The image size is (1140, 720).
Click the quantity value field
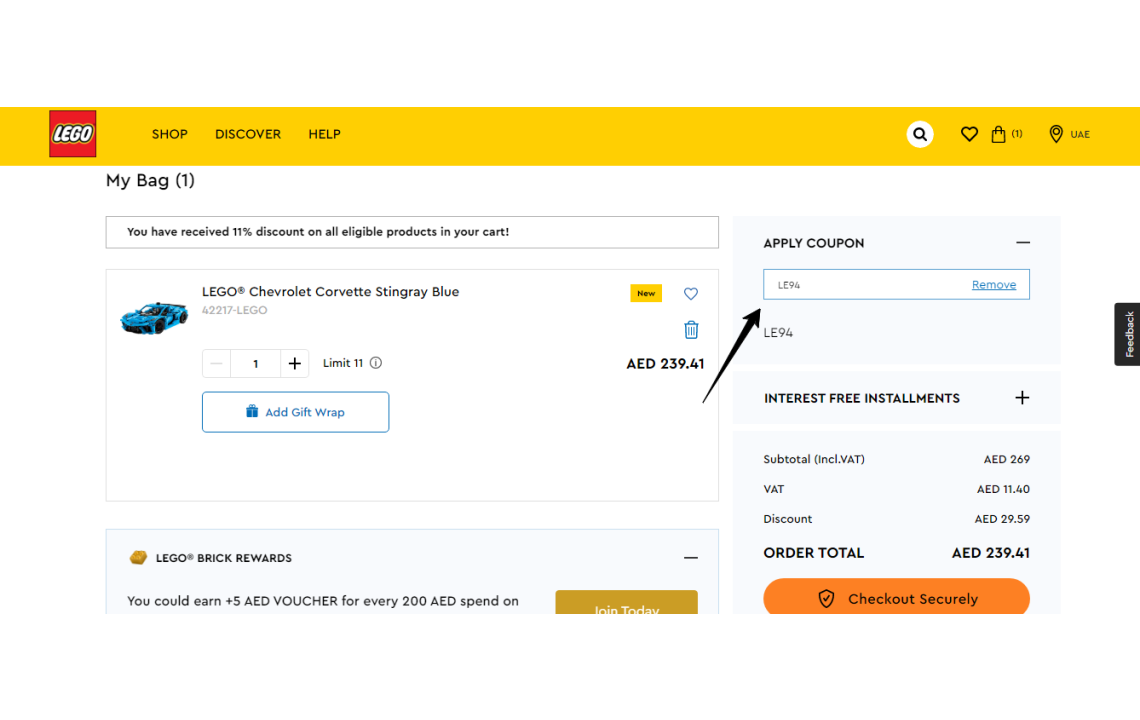pos(255,364)
